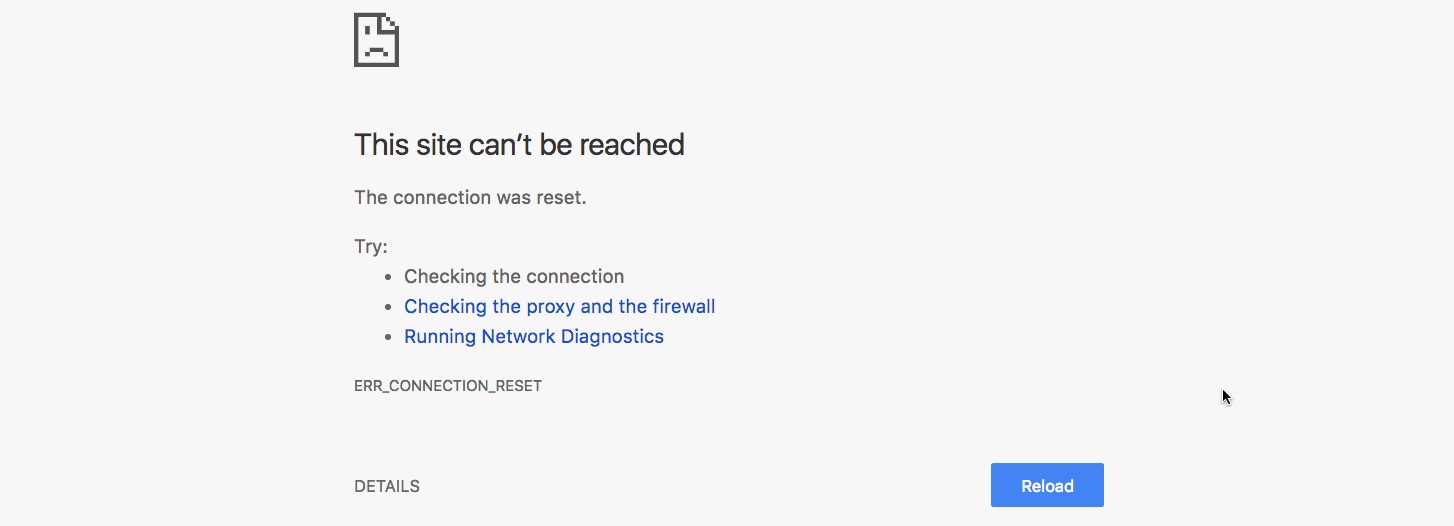Click the word proxy in the suggestion link
Viewport: 1454px width, 526px height.
(552, 308)
